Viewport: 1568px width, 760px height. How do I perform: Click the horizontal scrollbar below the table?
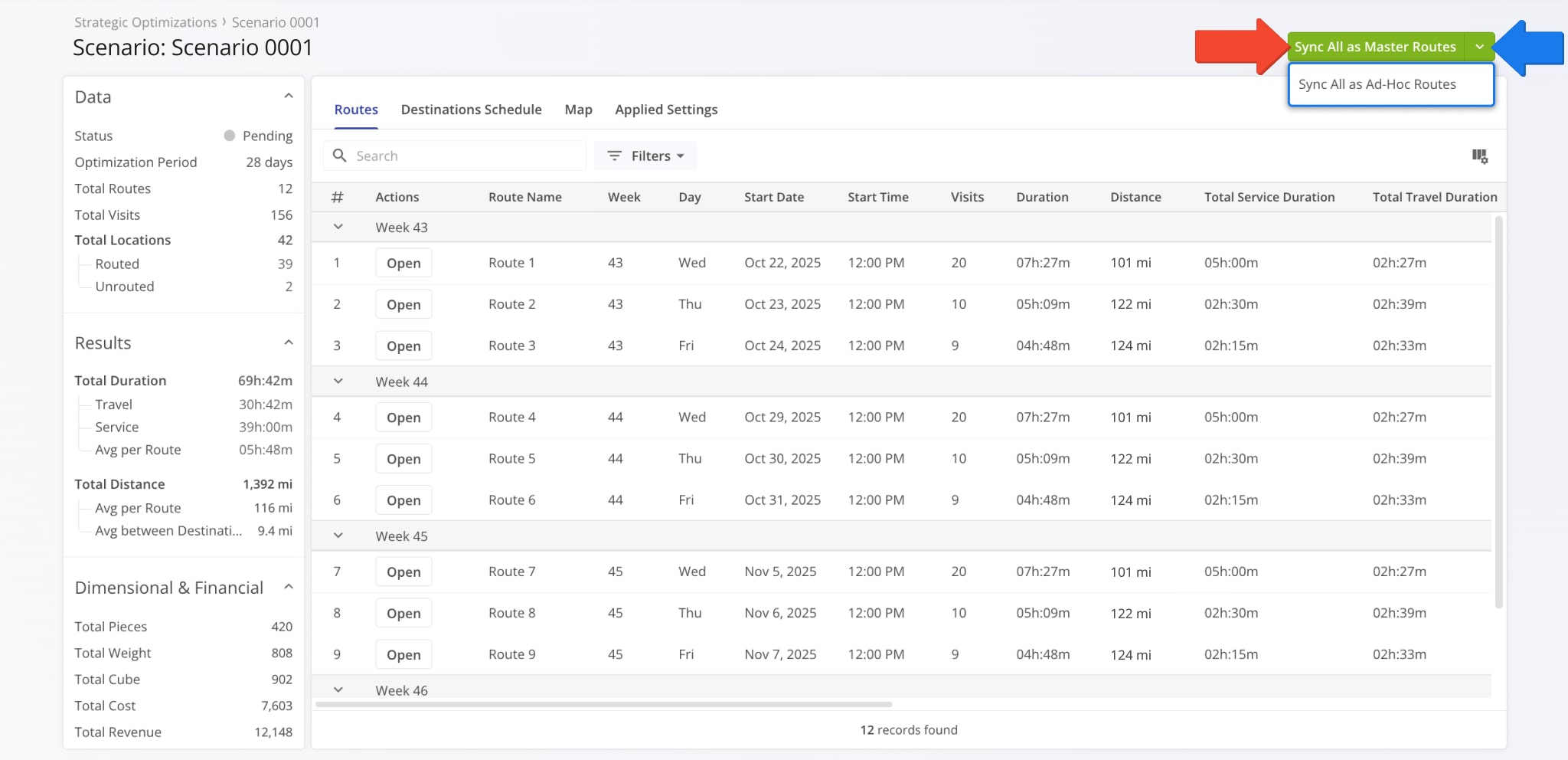pos(603,704)
